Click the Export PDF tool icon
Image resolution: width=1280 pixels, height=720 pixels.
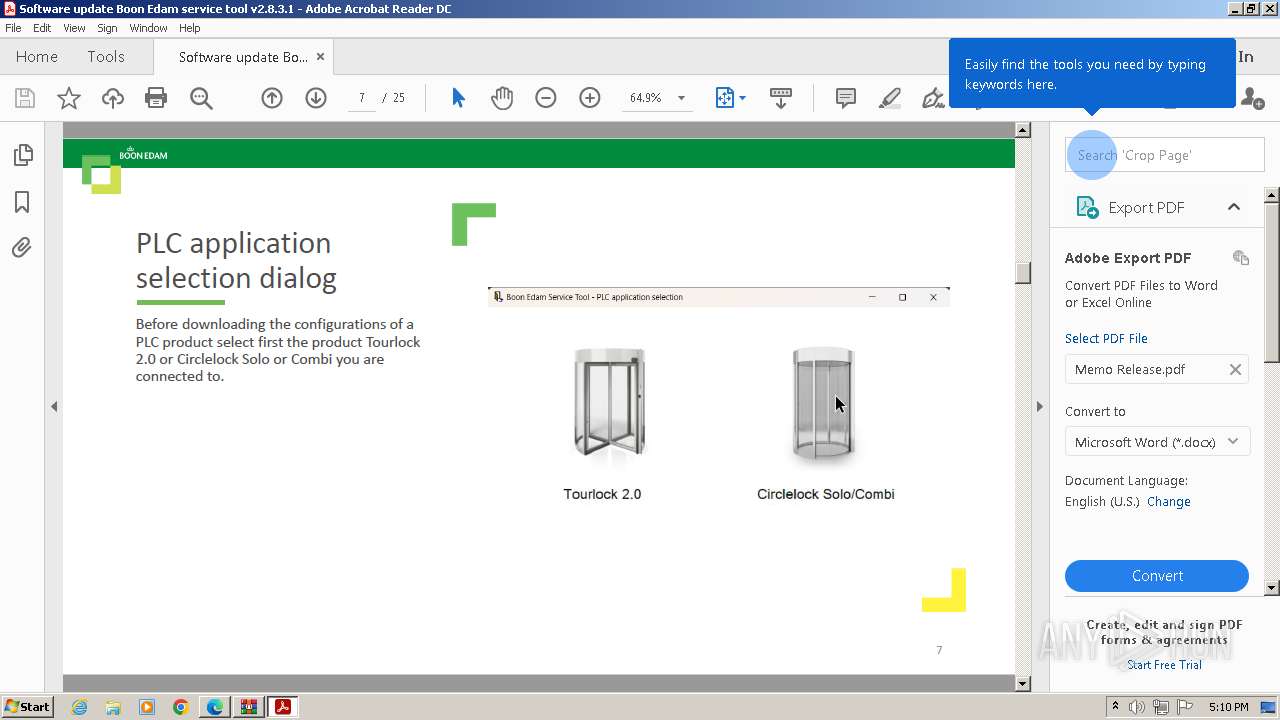1087,207
